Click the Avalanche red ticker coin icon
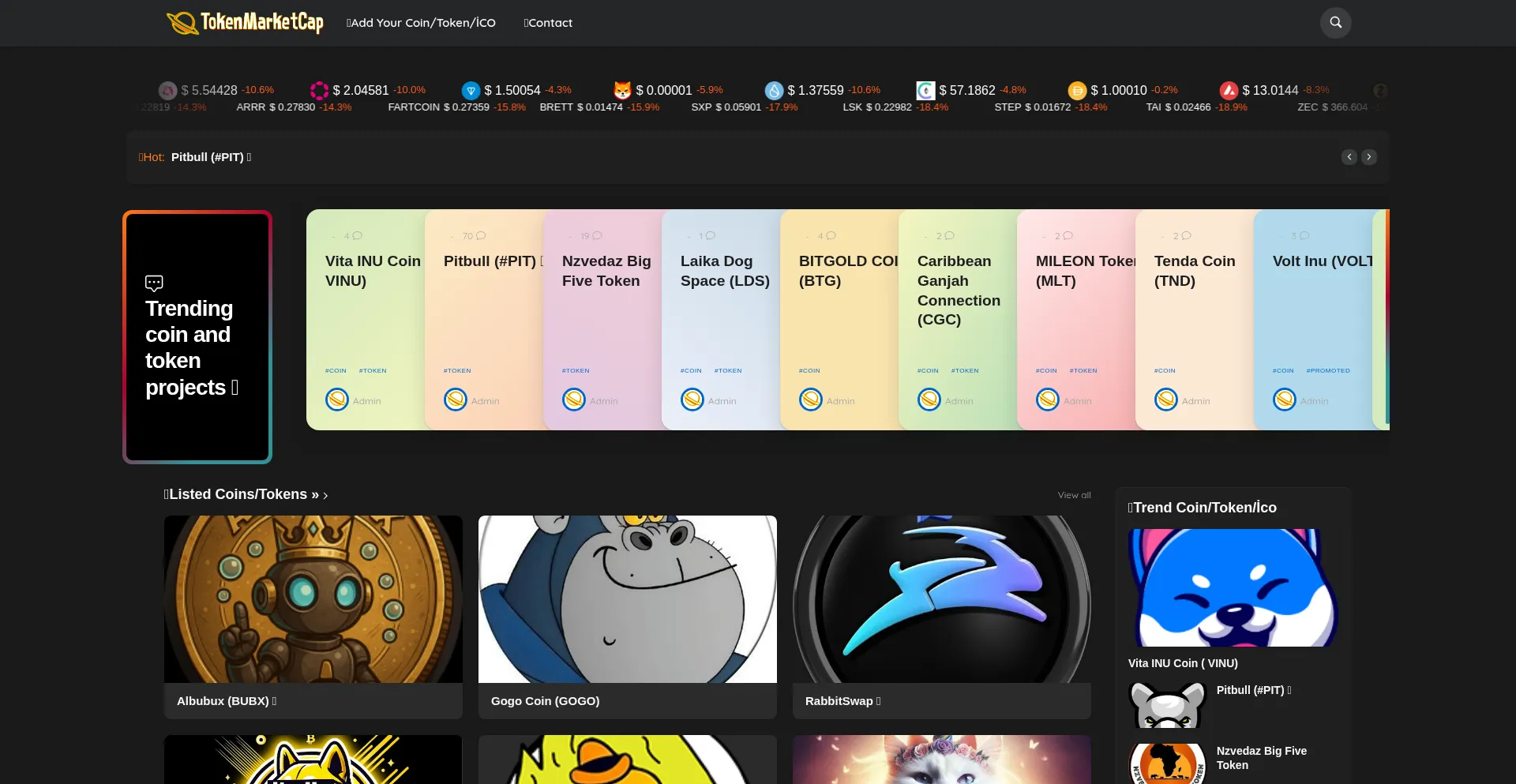This screenshot has height=784, width=1516. tap(1229, 91)
